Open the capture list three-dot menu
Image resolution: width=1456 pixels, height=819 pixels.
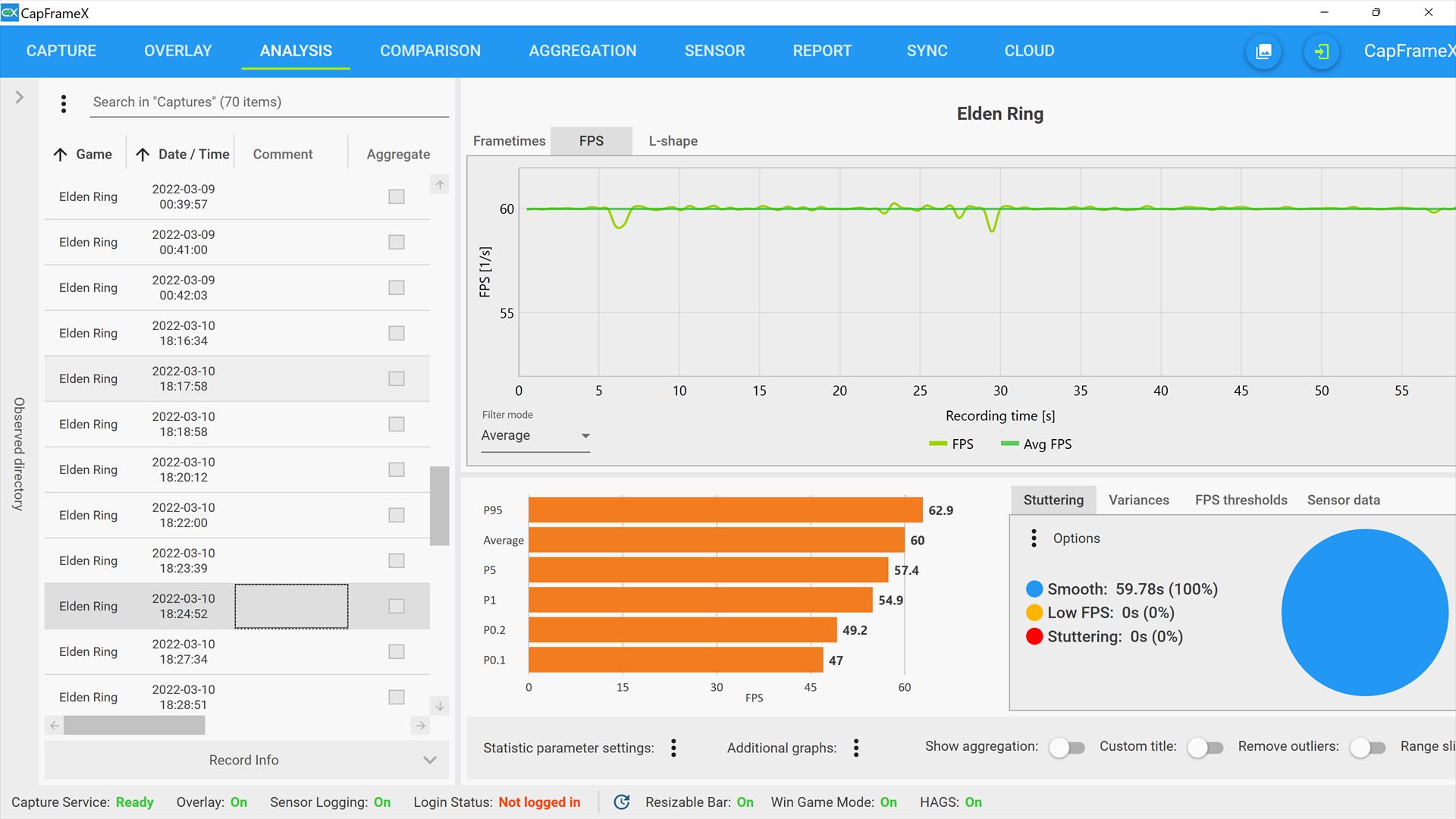click(64, 103)
